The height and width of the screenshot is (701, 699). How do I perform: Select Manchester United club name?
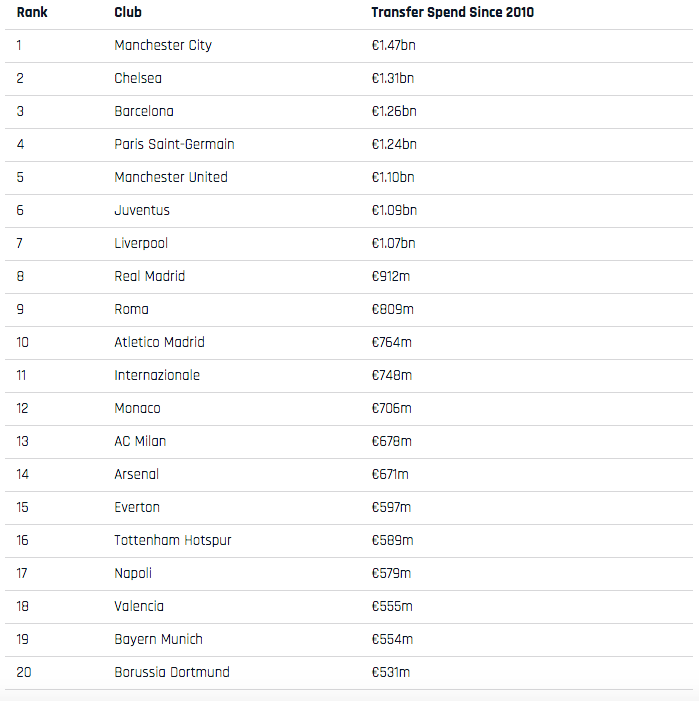(x=171, y=177)
